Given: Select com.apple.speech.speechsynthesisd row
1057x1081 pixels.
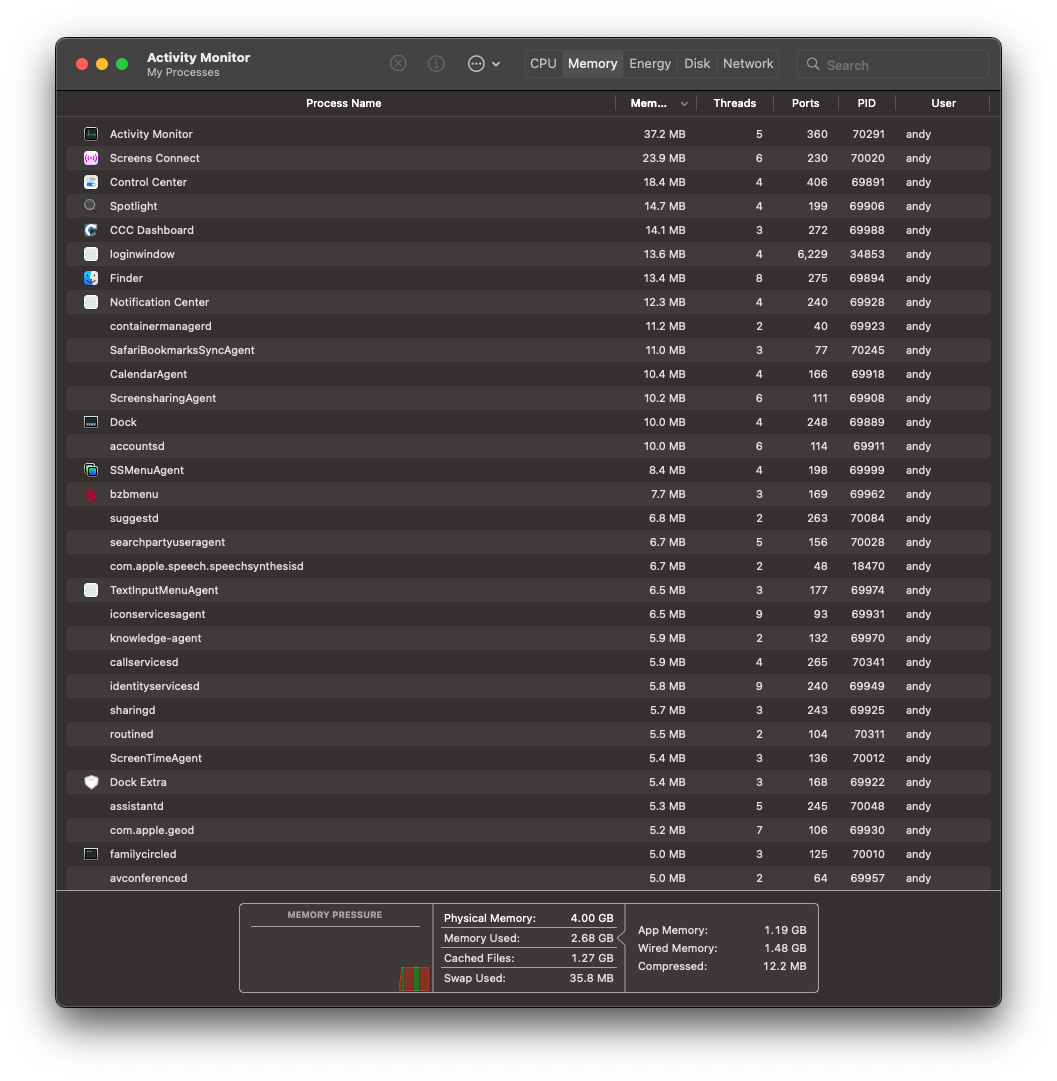Looking at the screenshot, I should click(x=528, y=566).
